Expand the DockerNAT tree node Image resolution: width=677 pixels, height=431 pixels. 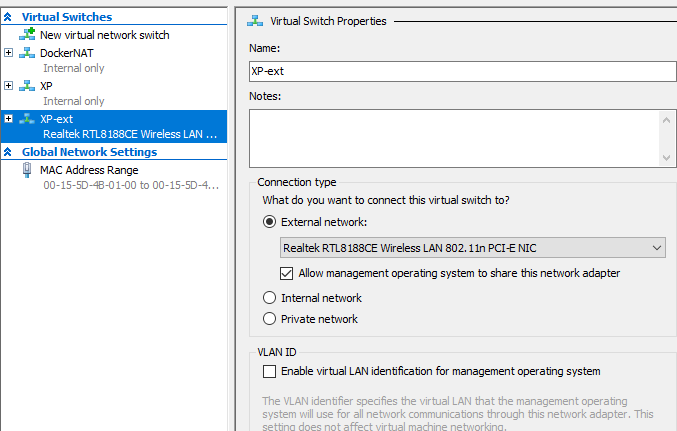point(9,53)
